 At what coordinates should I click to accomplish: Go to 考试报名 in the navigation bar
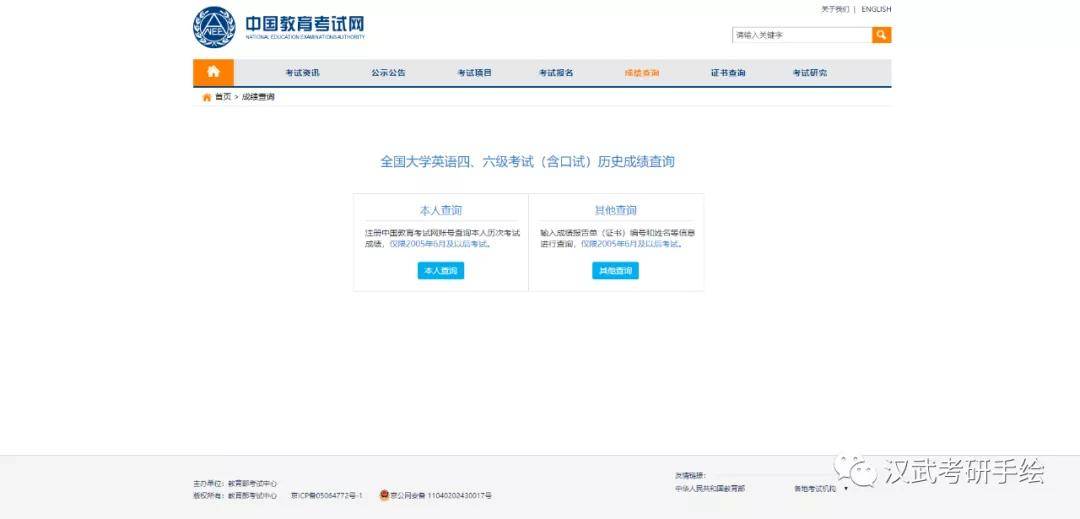(x=556, y=73)
